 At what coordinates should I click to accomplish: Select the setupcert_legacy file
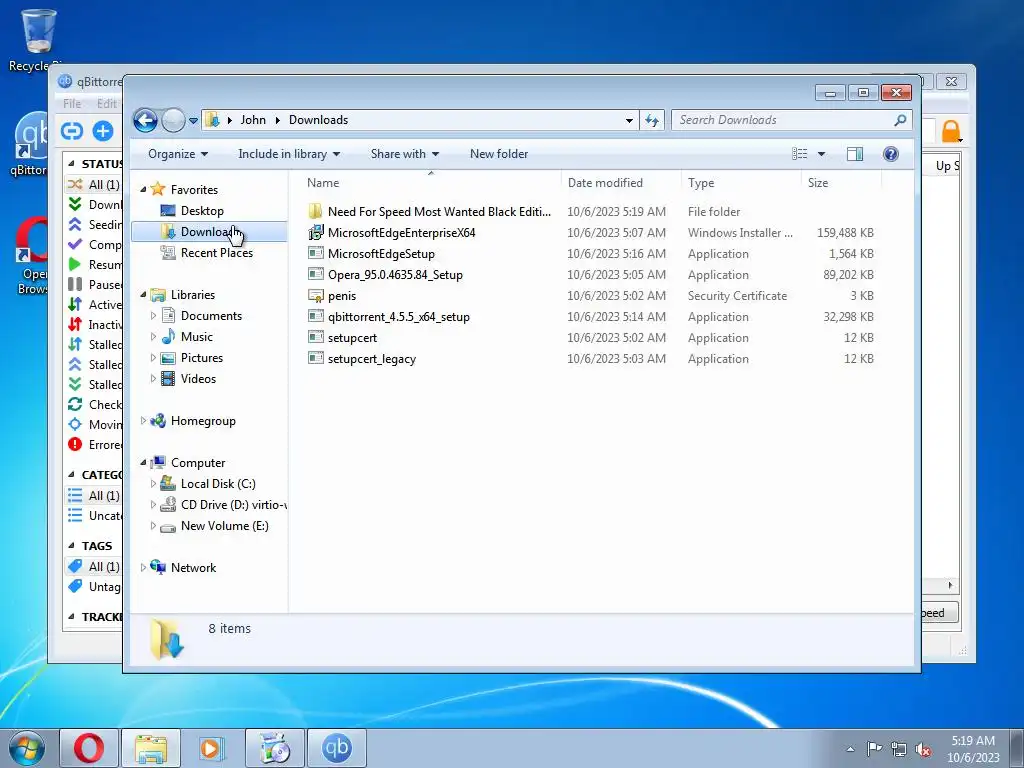372,359
